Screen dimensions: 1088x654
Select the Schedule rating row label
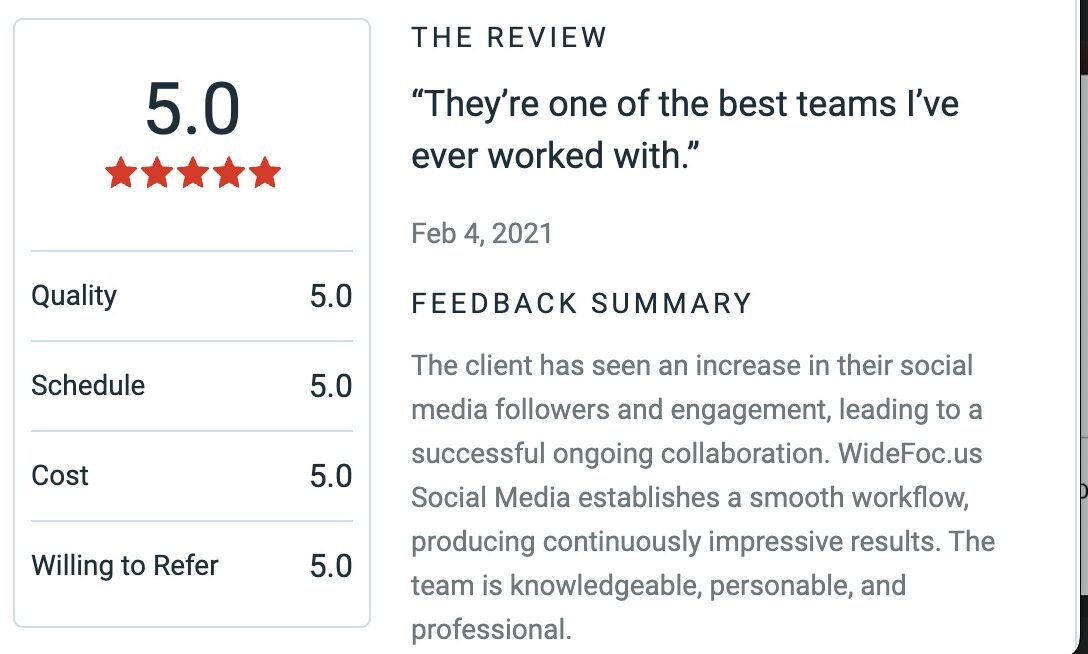(88, 386)
